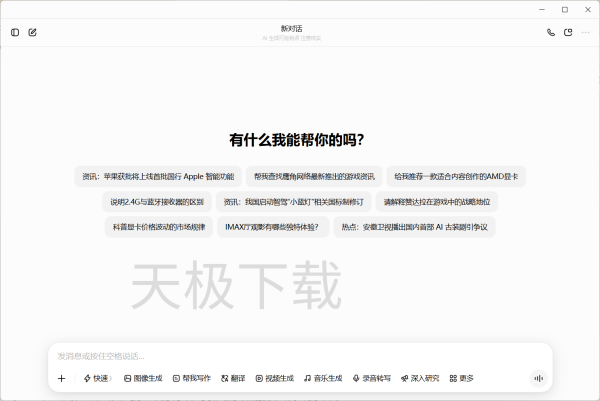
Task: Open the three-dot more options menu in the header
Action: coord(585,33)
